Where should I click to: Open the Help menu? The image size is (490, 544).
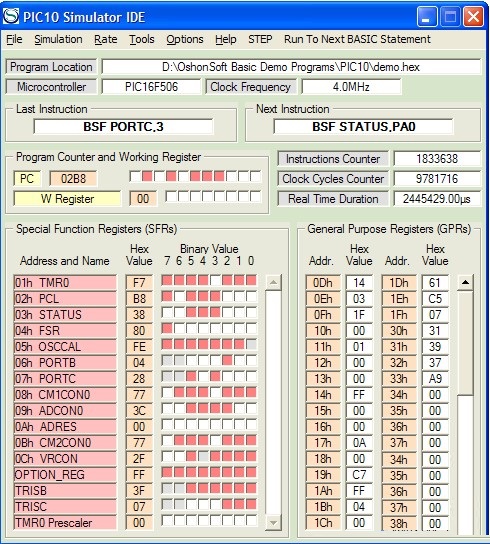coord(226,39)
